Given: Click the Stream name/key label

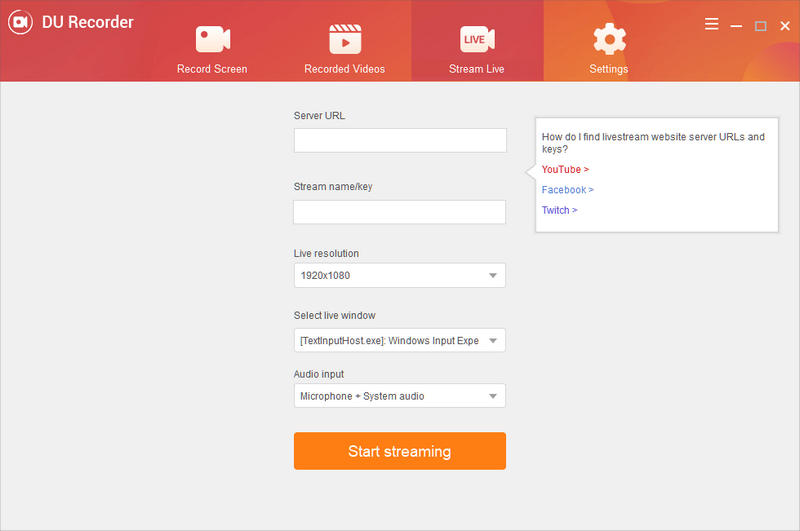Looking at the screenshot, I should 333,187.
